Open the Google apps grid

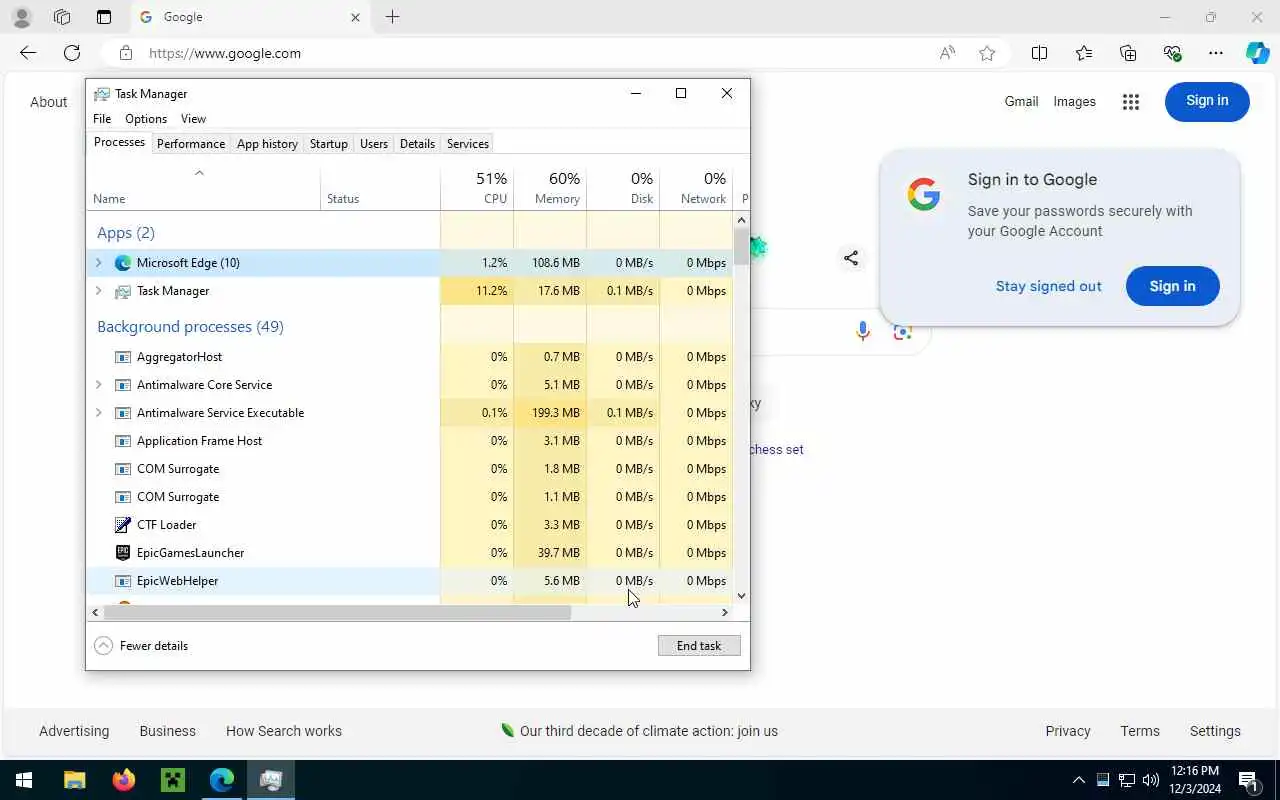click(x=1131, y=101)
